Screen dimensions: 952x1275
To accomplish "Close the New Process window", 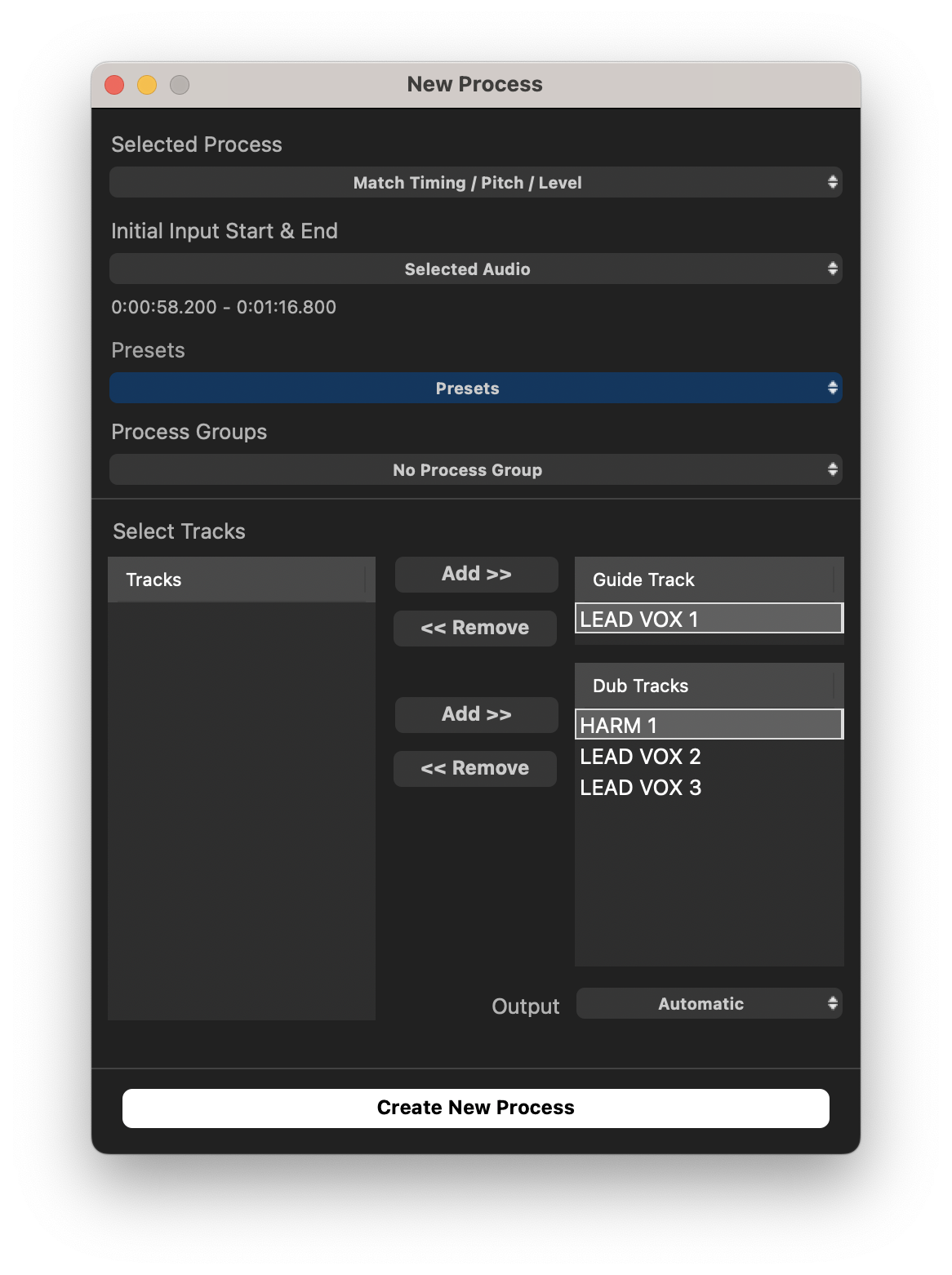I will [114, 85].
